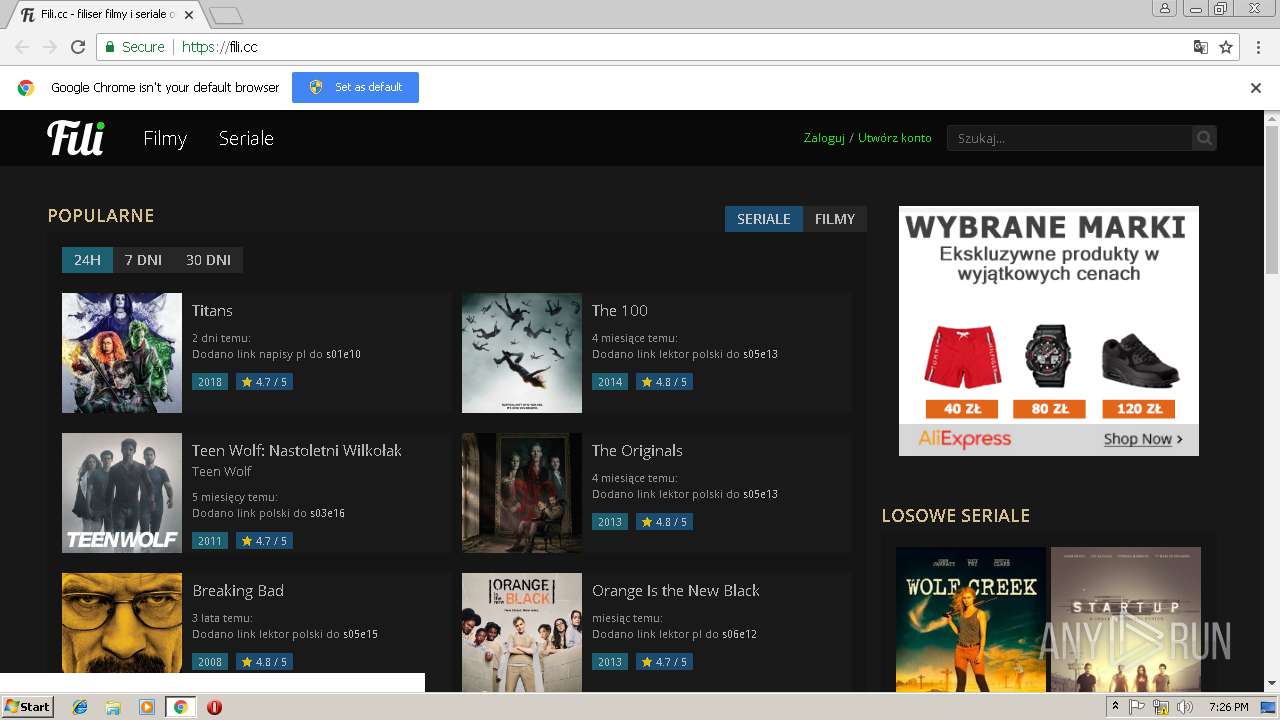Click the Windows Start button
1280x720 pixels.
[x=28, y=707]
